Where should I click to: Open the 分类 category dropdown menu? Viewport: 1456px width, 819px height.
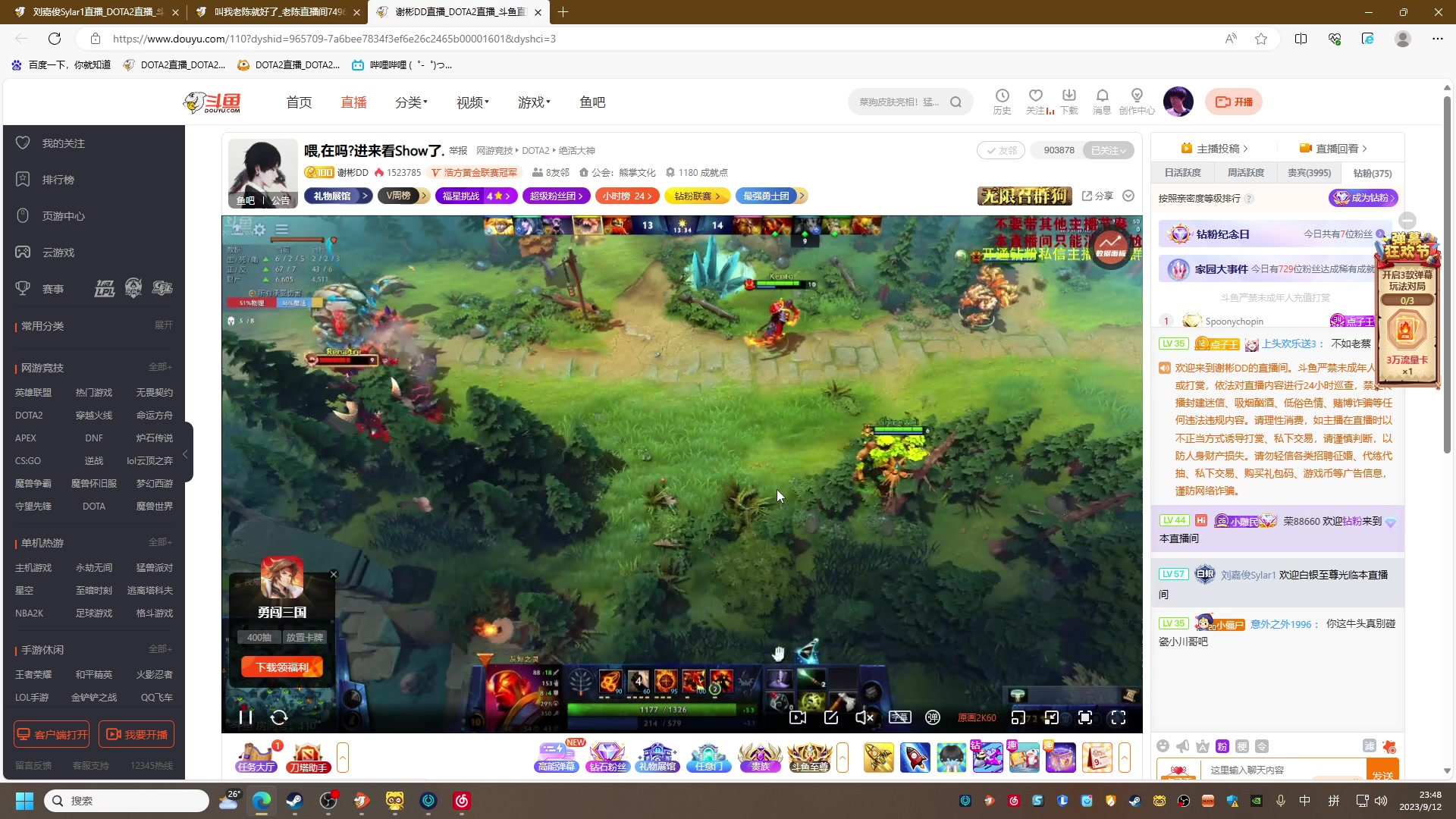pos(411,102)
